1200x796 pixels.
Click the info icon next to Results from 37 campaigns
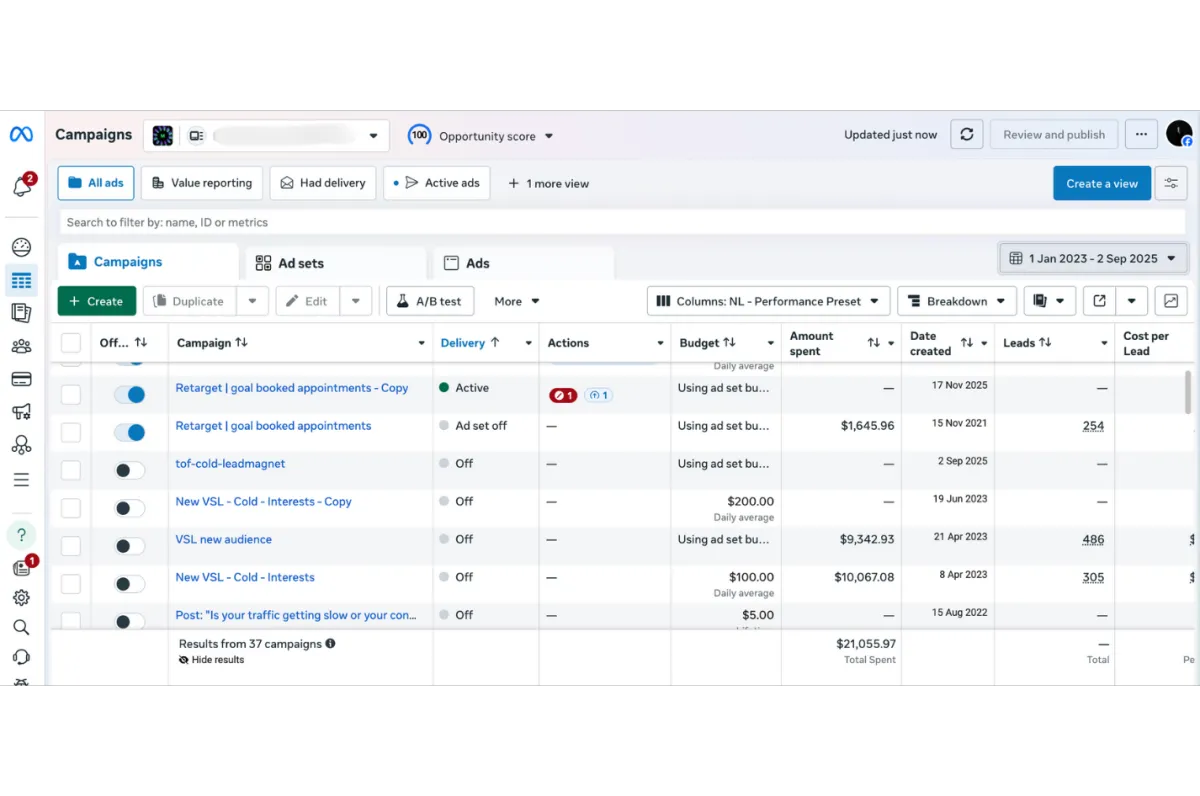(330, 644)
